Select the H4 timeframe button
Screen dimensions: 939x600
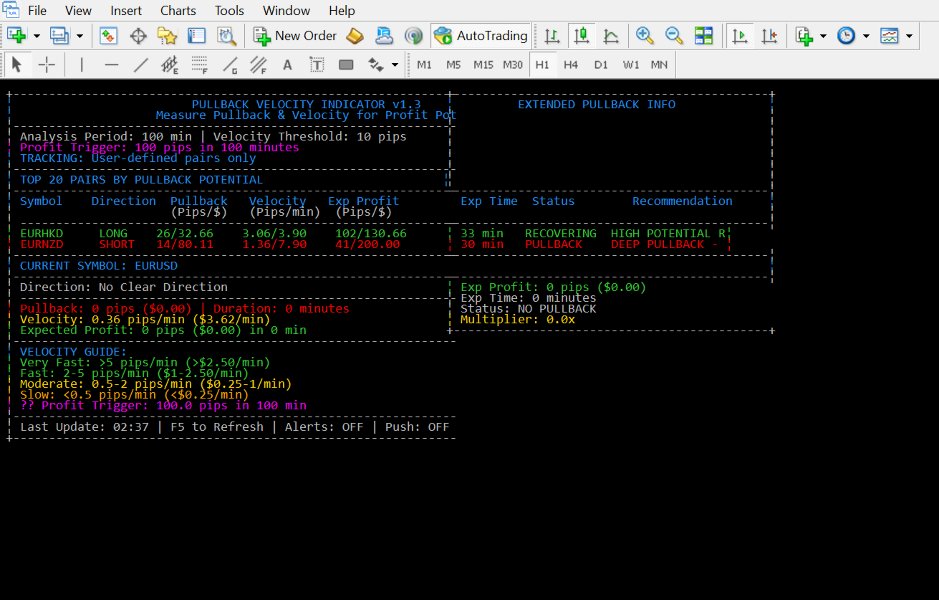click(x=571, y=65)
